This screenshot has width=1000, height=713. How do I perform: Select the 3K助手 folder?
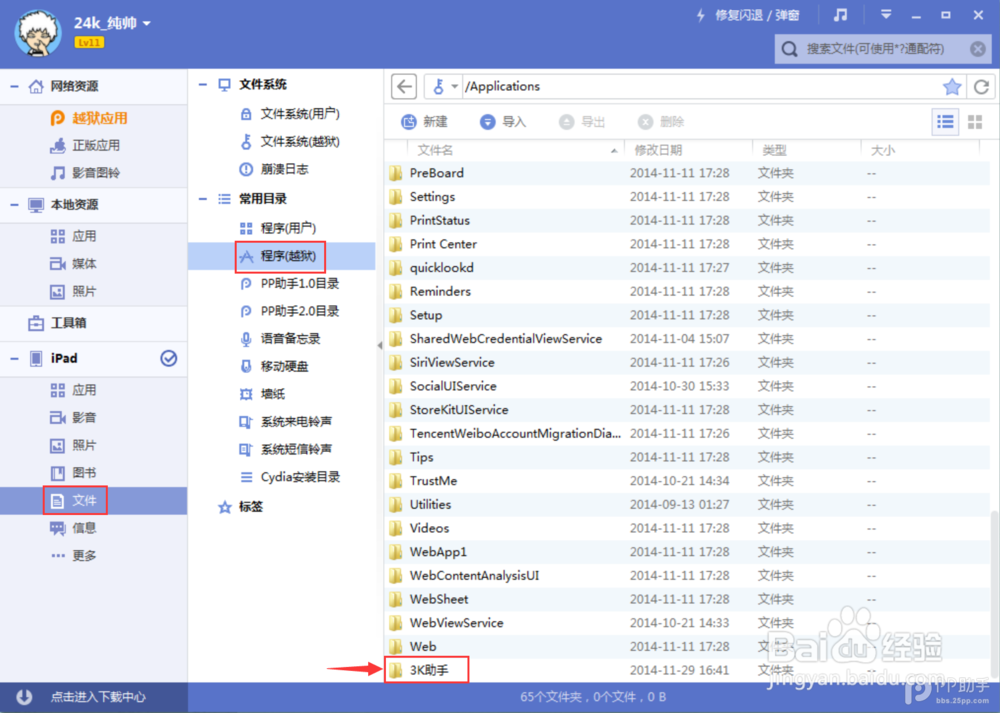tap(426, 670)
